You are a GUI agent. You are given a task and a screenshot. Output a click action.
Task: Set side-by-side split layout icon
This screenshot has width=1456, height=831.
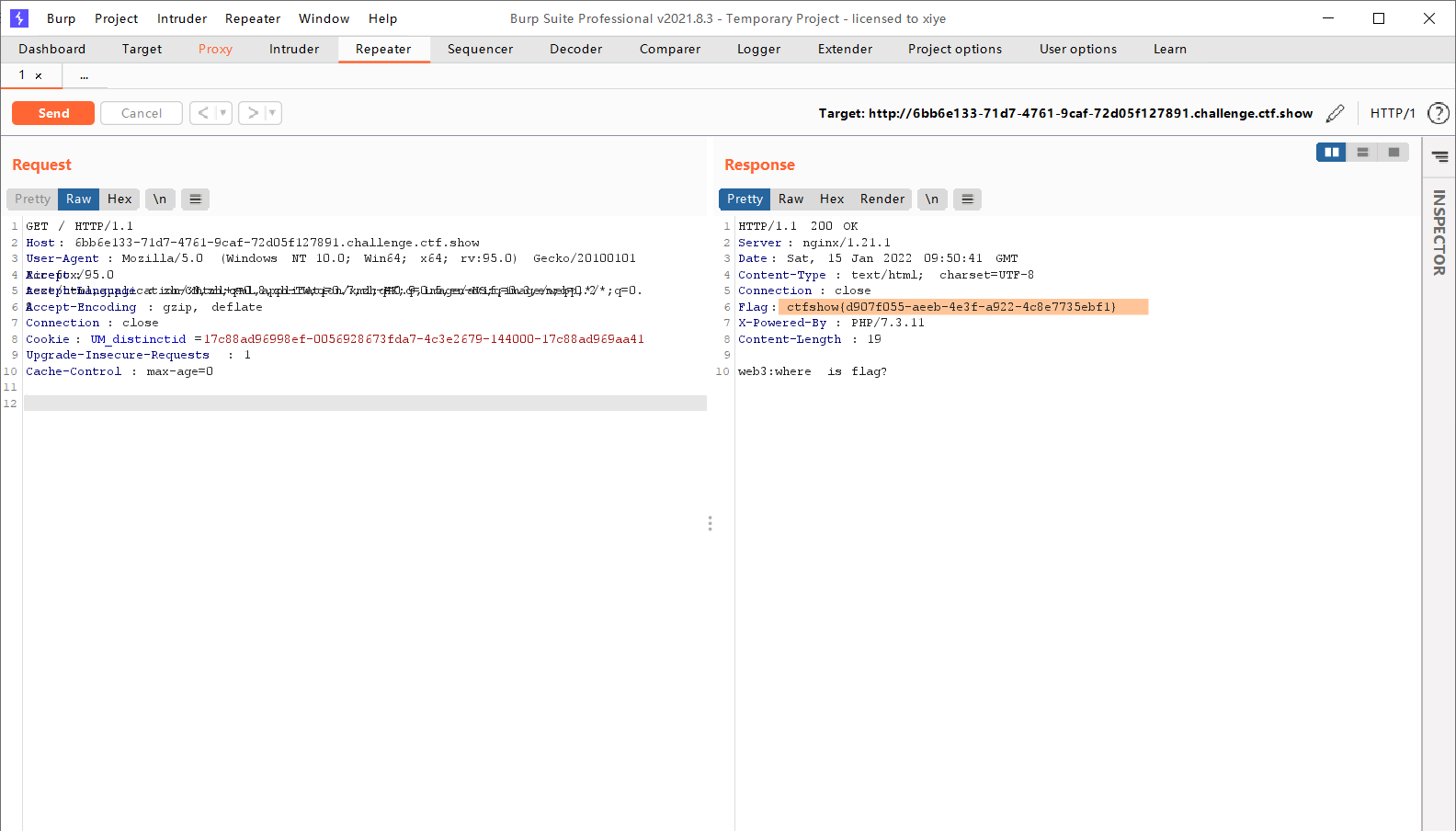pos(1331,153)
